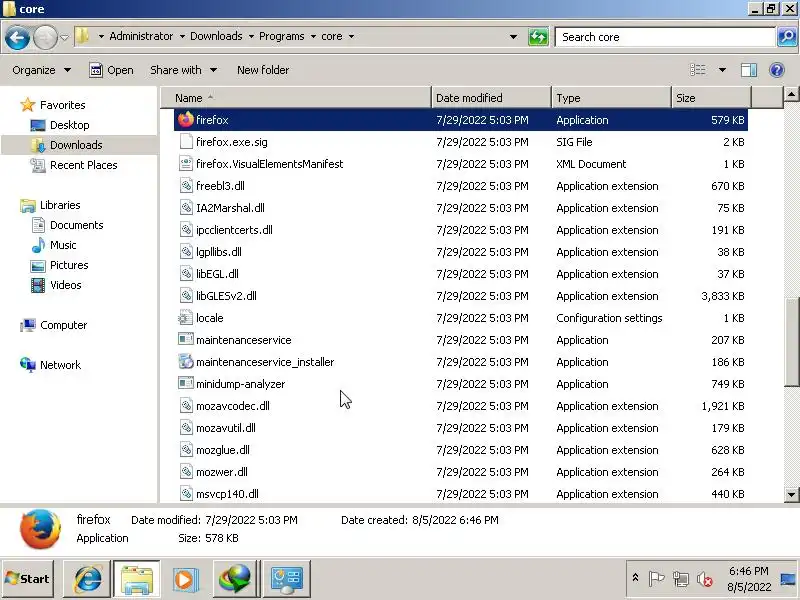
Task: Sort by the Size column header
Action: click(711, 98)
